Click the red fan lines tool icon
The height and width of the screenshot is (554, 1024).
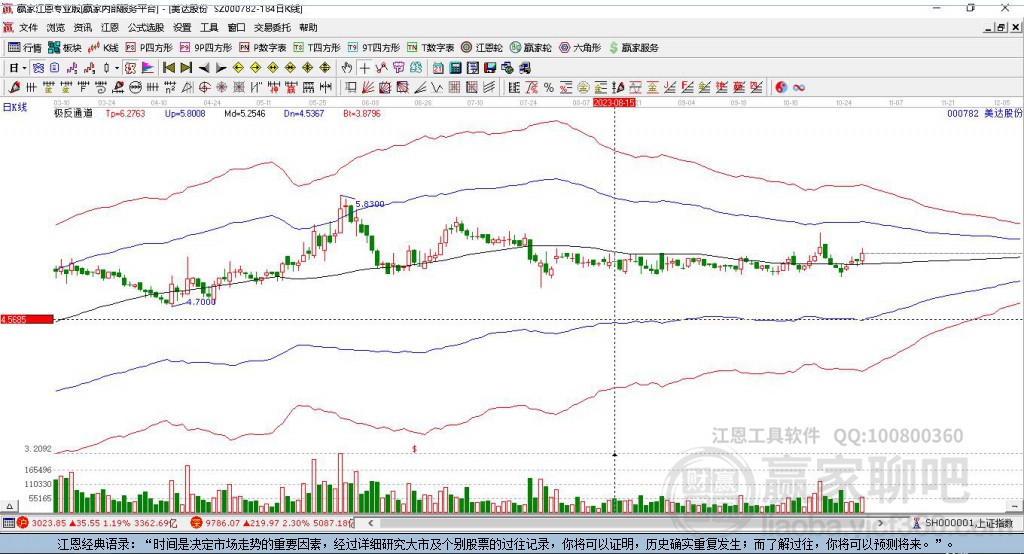[367, 87]
